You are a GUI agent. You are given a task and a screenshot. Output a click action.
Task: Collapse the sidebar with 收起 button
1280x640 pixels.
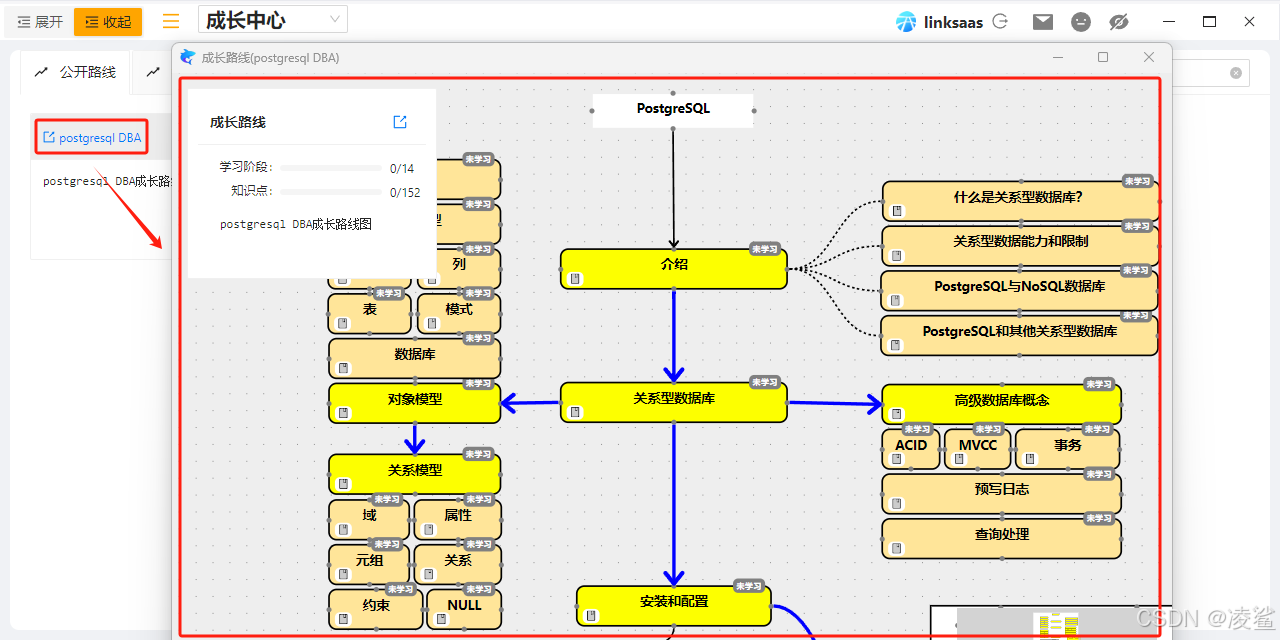pyautogui.click(x=107, y=21)
